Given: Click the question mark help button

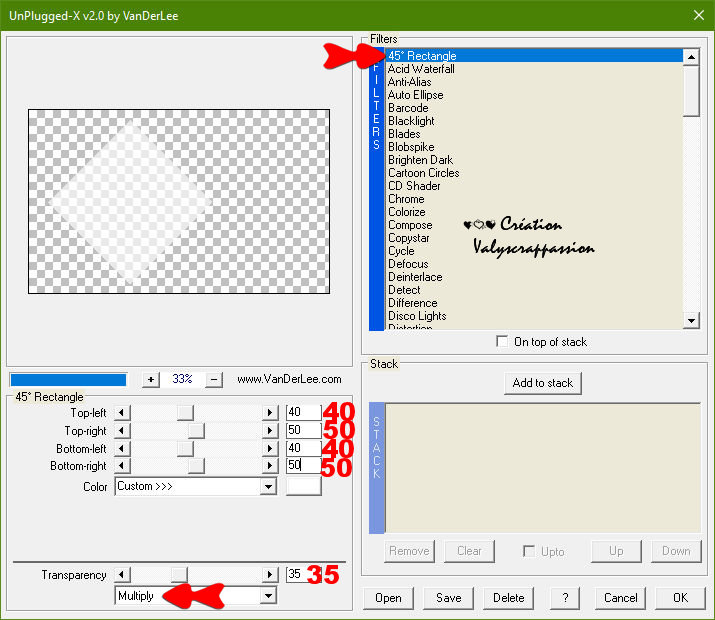Looking at the screenshot, I should coord(565,598).
